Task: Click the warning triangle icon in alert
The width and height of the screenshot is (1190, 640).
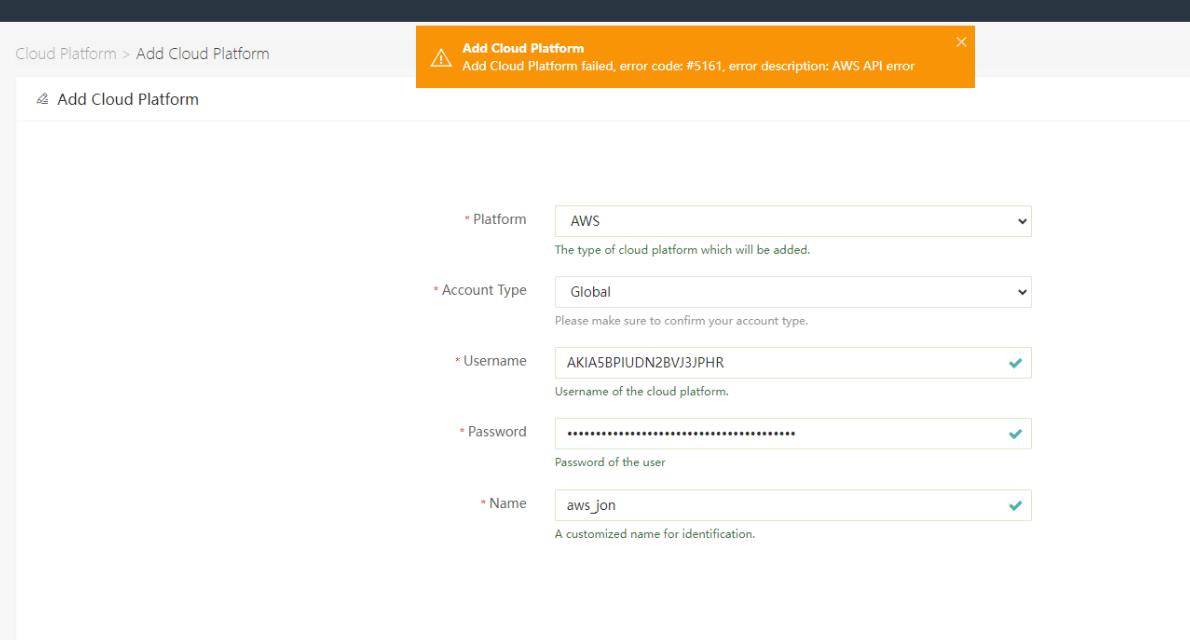Action: pyautogui.click(x=441, y=58)
